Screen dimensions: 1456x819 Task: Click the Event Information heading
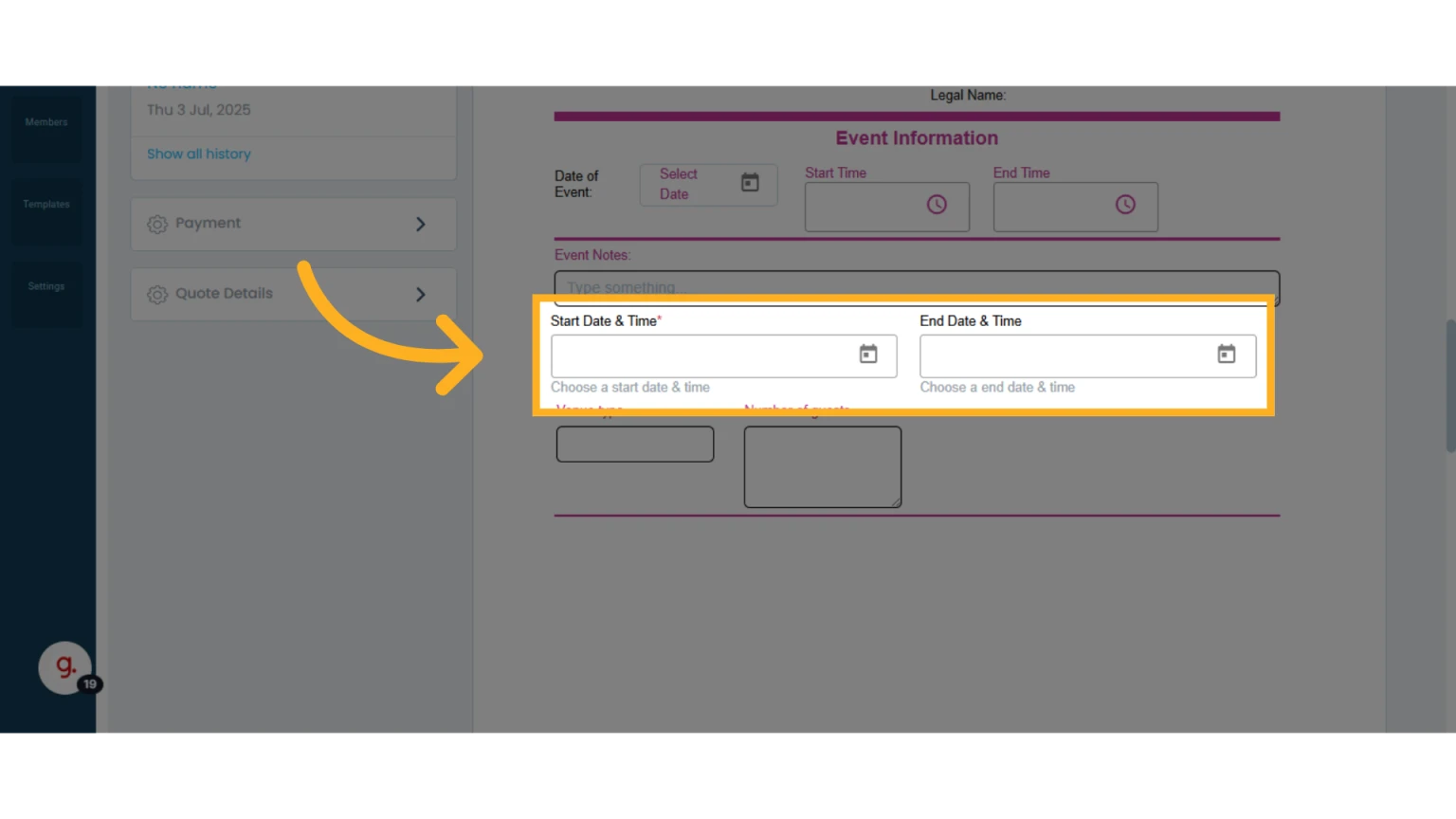[x=917, y=138]
